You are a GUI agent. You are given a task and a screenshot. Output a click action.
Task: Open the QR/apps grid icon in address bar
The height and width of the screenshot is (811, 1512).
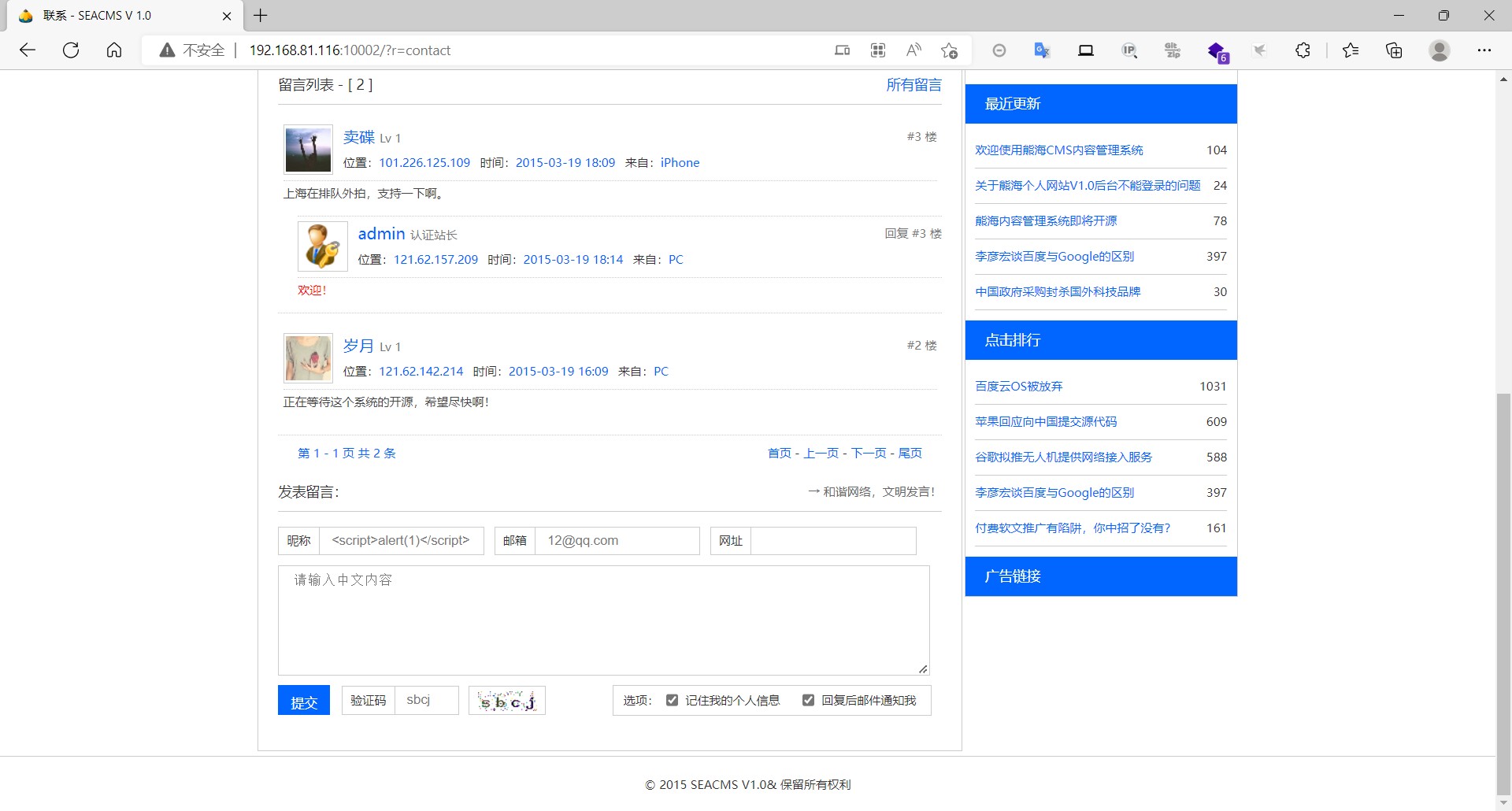tap(878, 50)
